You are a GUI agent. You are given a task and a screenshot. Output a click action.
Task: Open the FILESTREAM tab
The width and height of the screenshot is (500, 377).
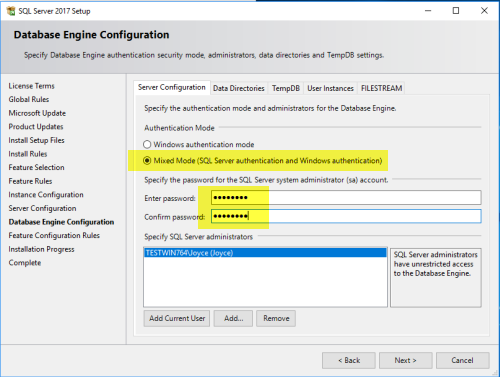(x=381, y=88)
